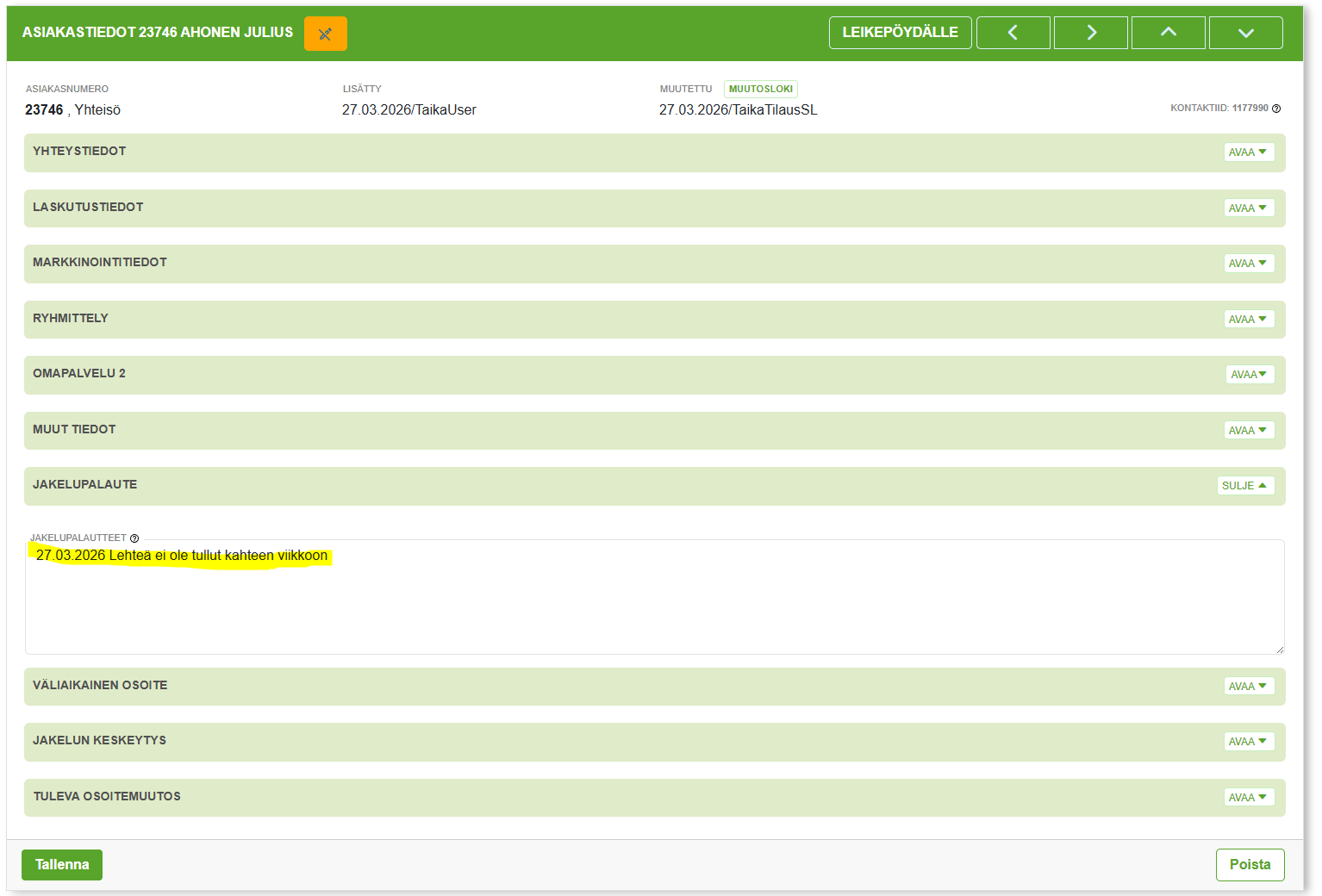Expand the Yhteystiedot section
Screen dimensions: 1322x896
(1248, 152)
